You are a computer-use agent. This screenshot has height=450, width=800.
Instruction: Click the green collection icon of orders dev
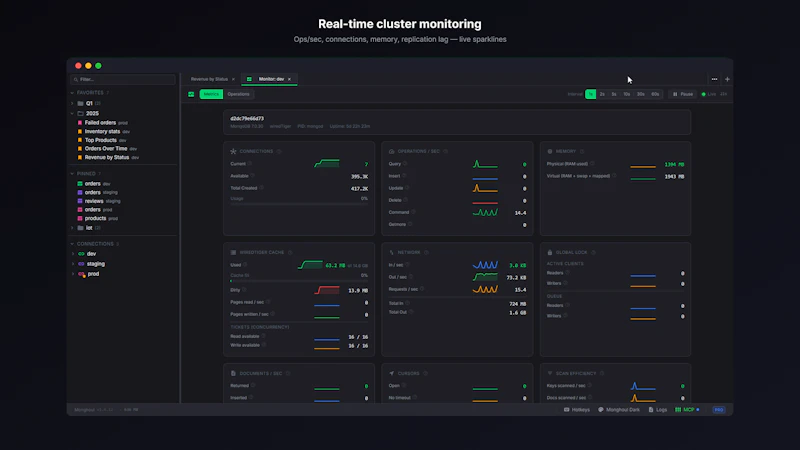(80, 184)
